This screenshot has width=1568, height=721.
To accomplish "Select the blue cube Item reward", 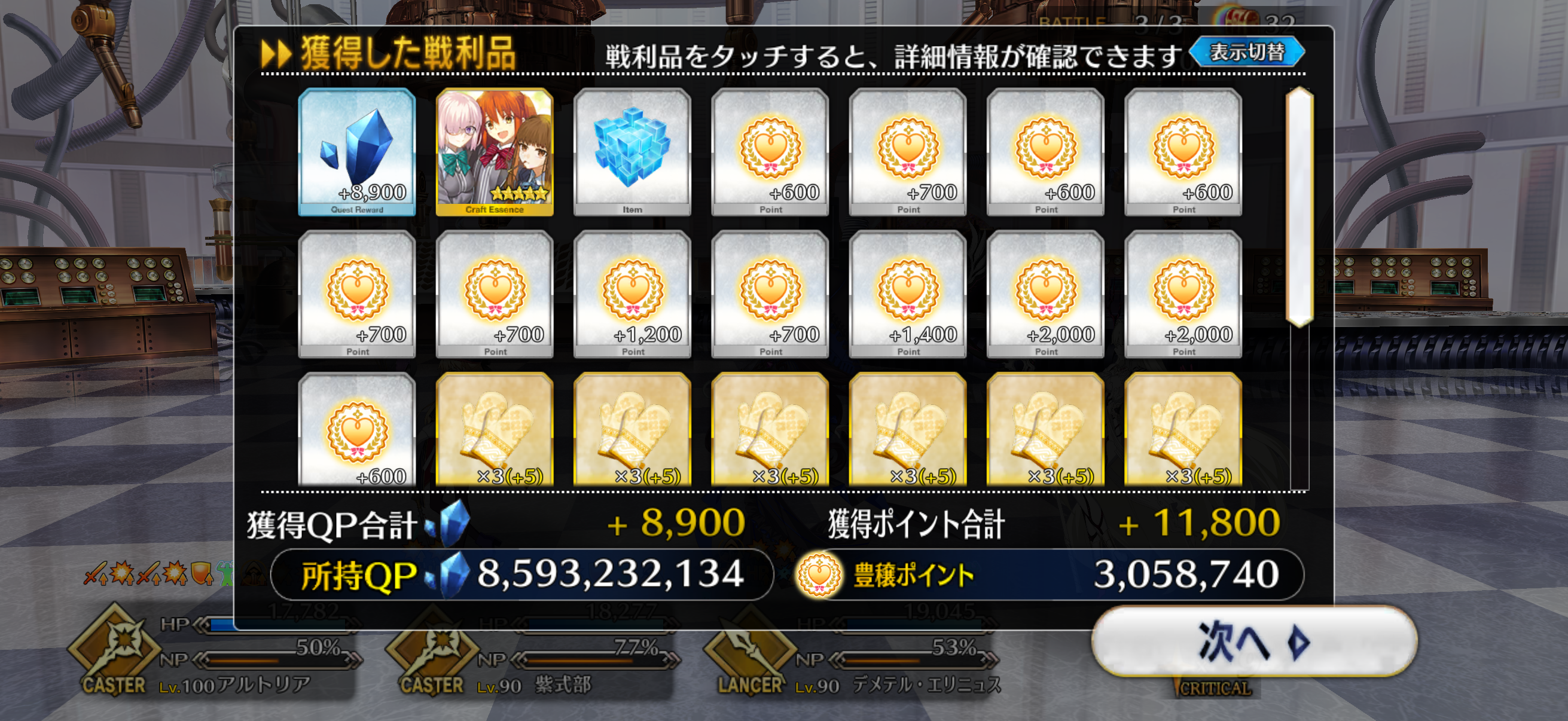I will tap(632, 152).
